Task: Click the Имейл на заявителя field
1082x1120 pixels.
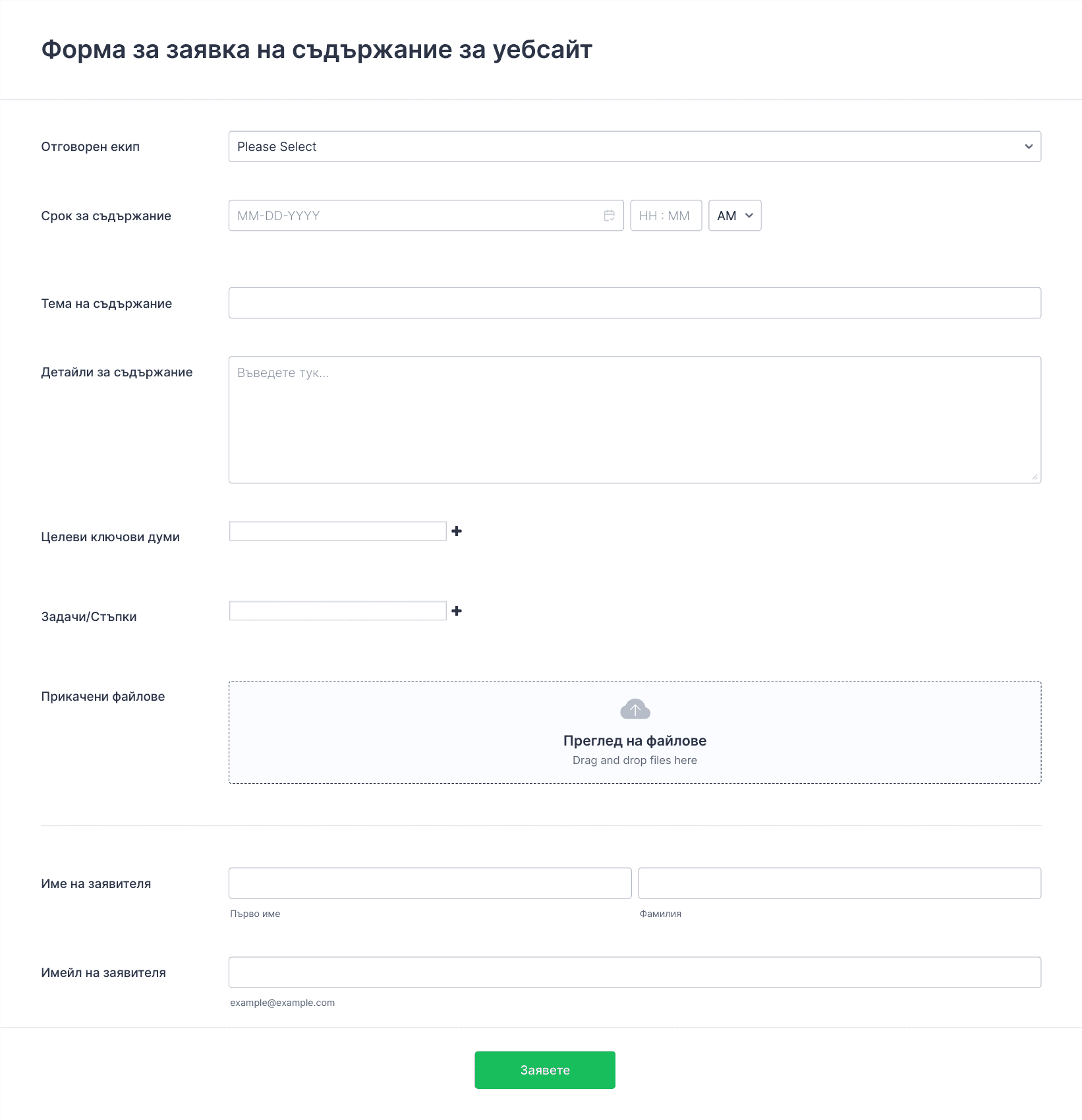Action: tap(635, 972)
